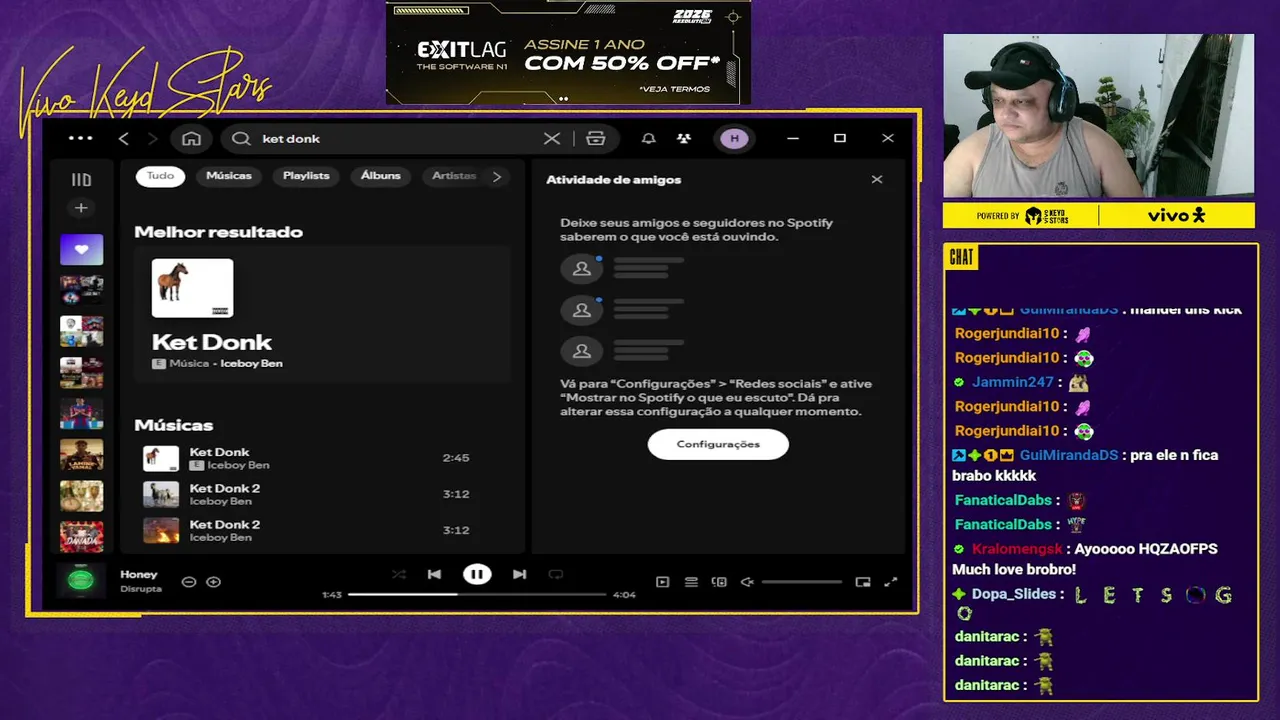
Task: Select the 'Playlists' filter chip
Action: [x=306, y=176]
